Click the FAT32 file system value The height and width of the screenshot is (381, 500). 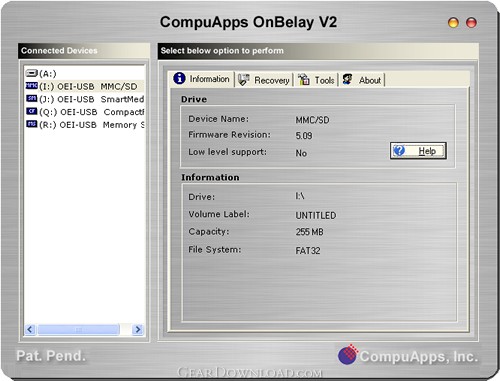pos(308,251)
